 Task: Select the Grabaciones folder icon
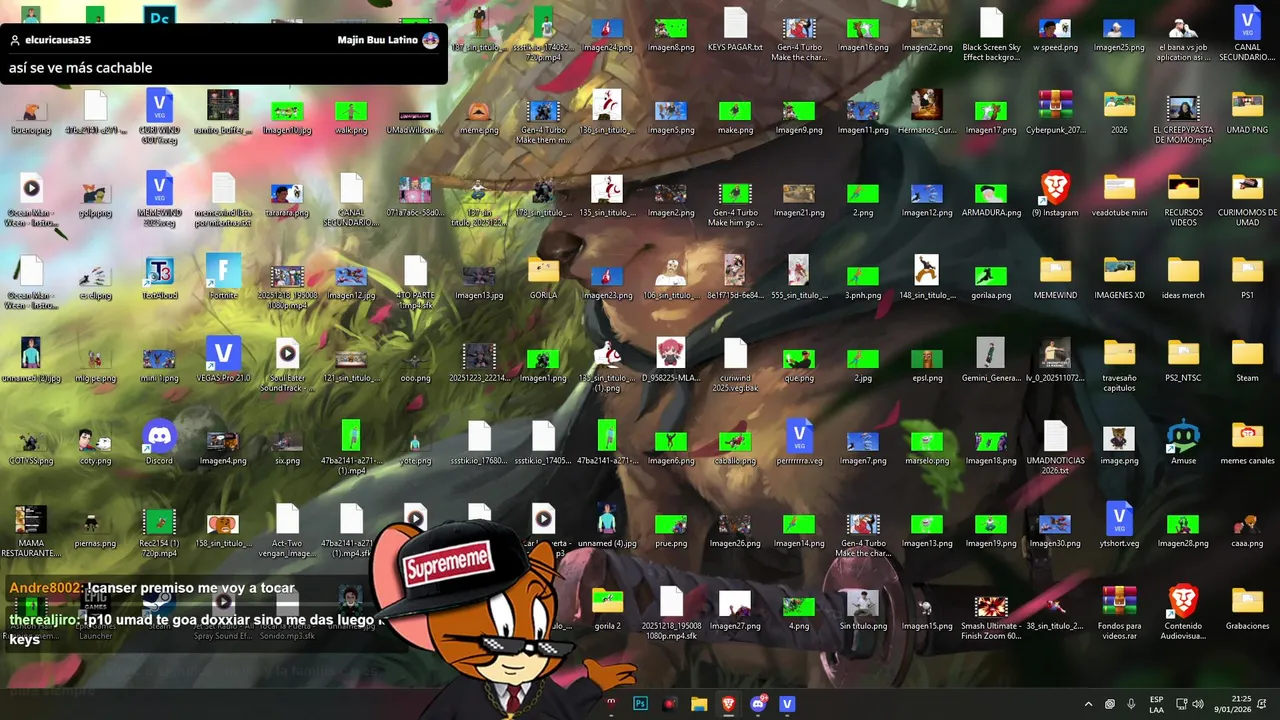[1247, 608]
